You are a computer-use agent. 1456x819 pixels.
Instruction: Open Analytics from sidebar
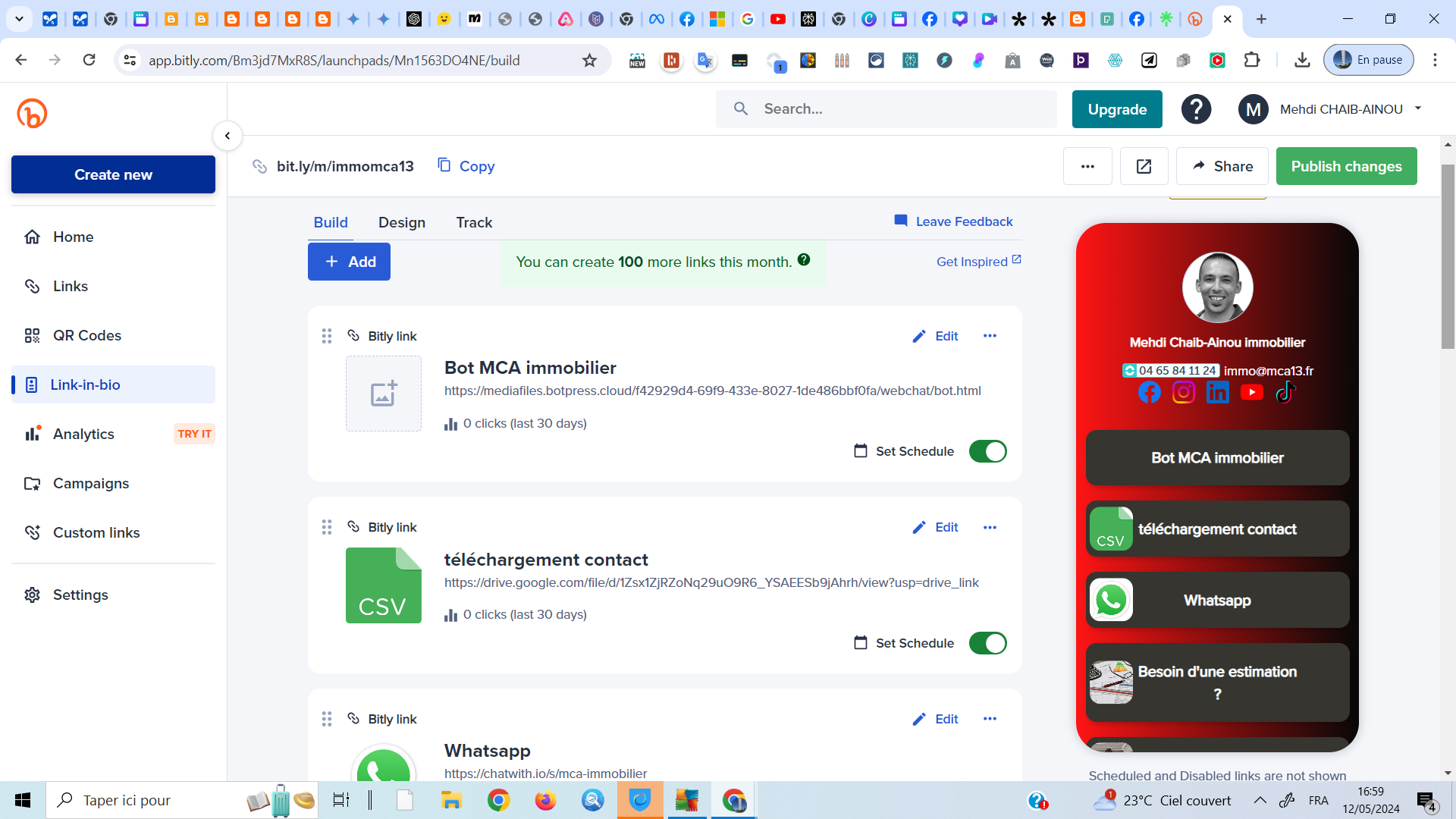pos(113,434)
